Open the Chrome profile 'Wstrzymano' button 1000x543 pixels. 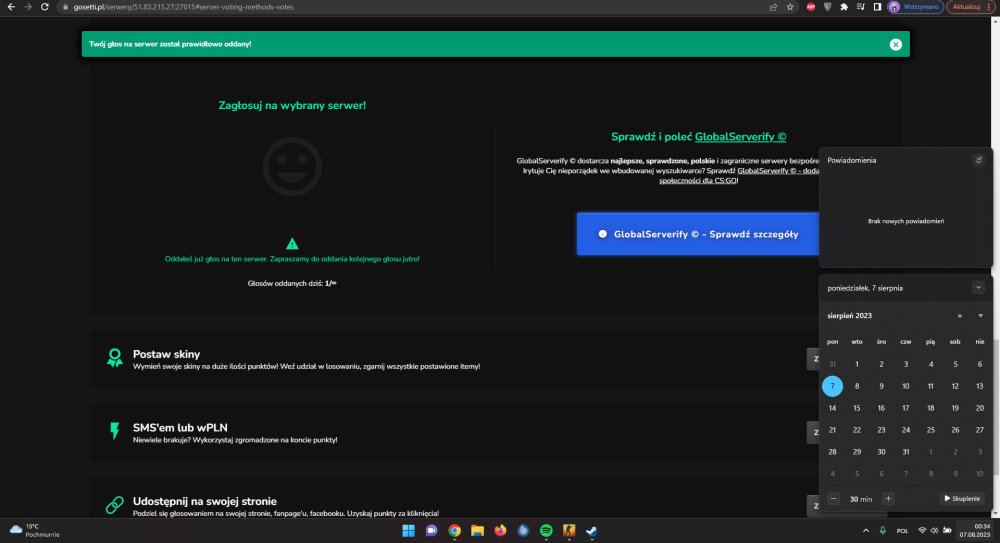[915, 7]
